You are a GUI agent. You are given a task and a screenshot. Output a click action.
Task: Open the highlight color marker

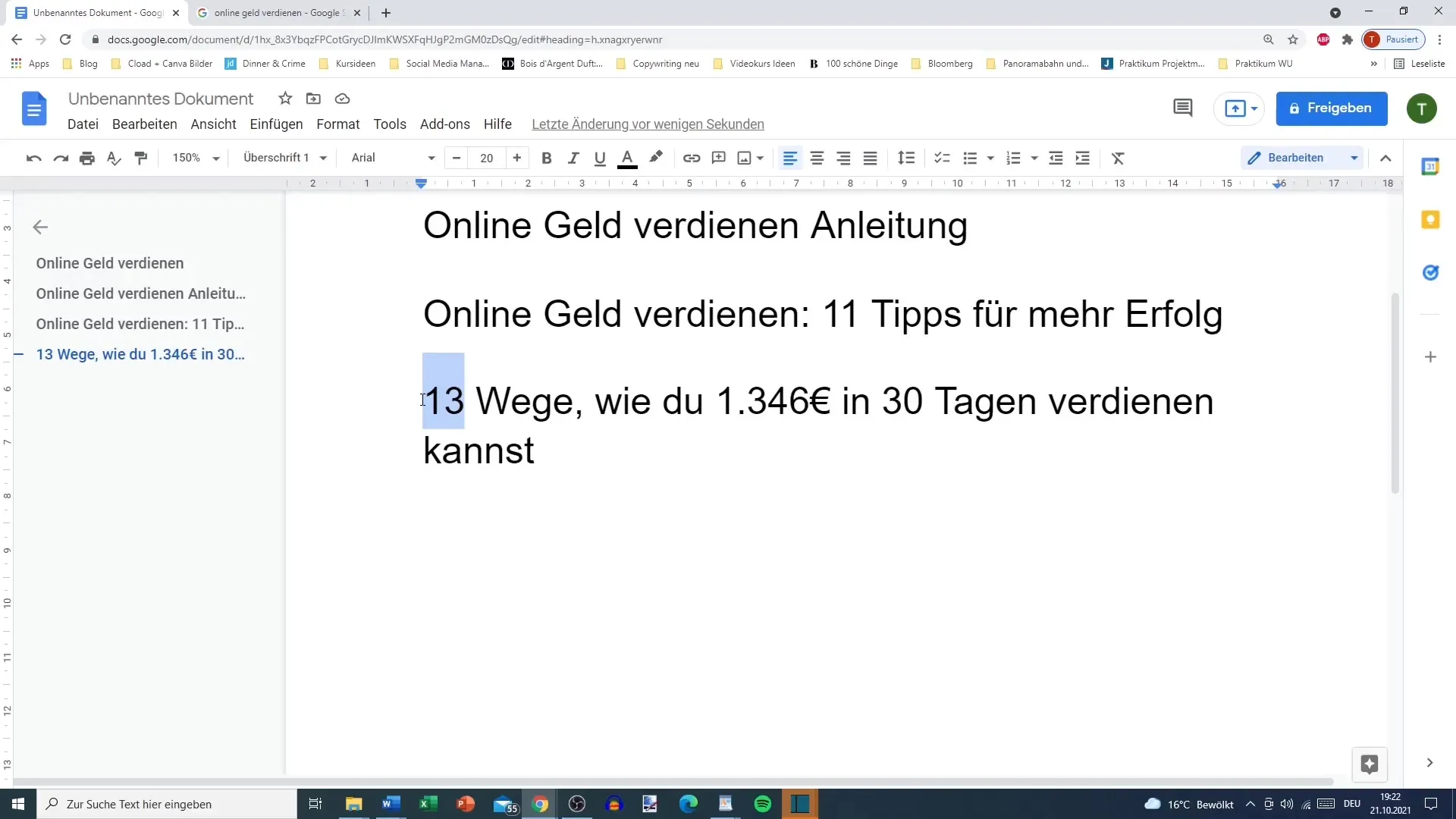click(x=656, y=158)
